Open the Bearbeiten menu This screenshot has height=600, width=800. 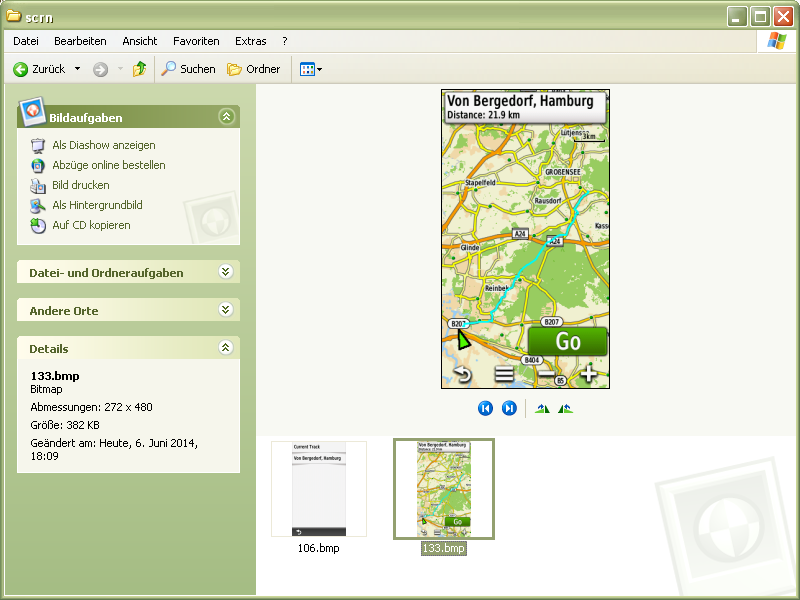tap(80, 41)
